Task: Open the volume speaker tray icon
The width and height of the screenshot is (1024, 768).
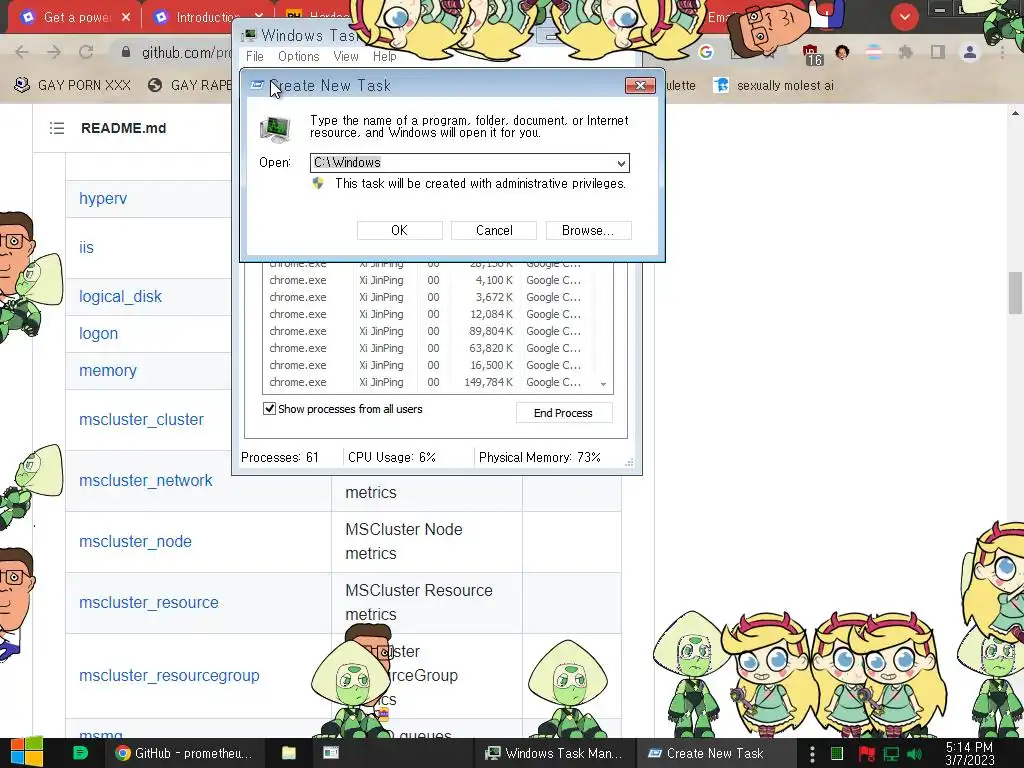Action: [x=915, y=754]
